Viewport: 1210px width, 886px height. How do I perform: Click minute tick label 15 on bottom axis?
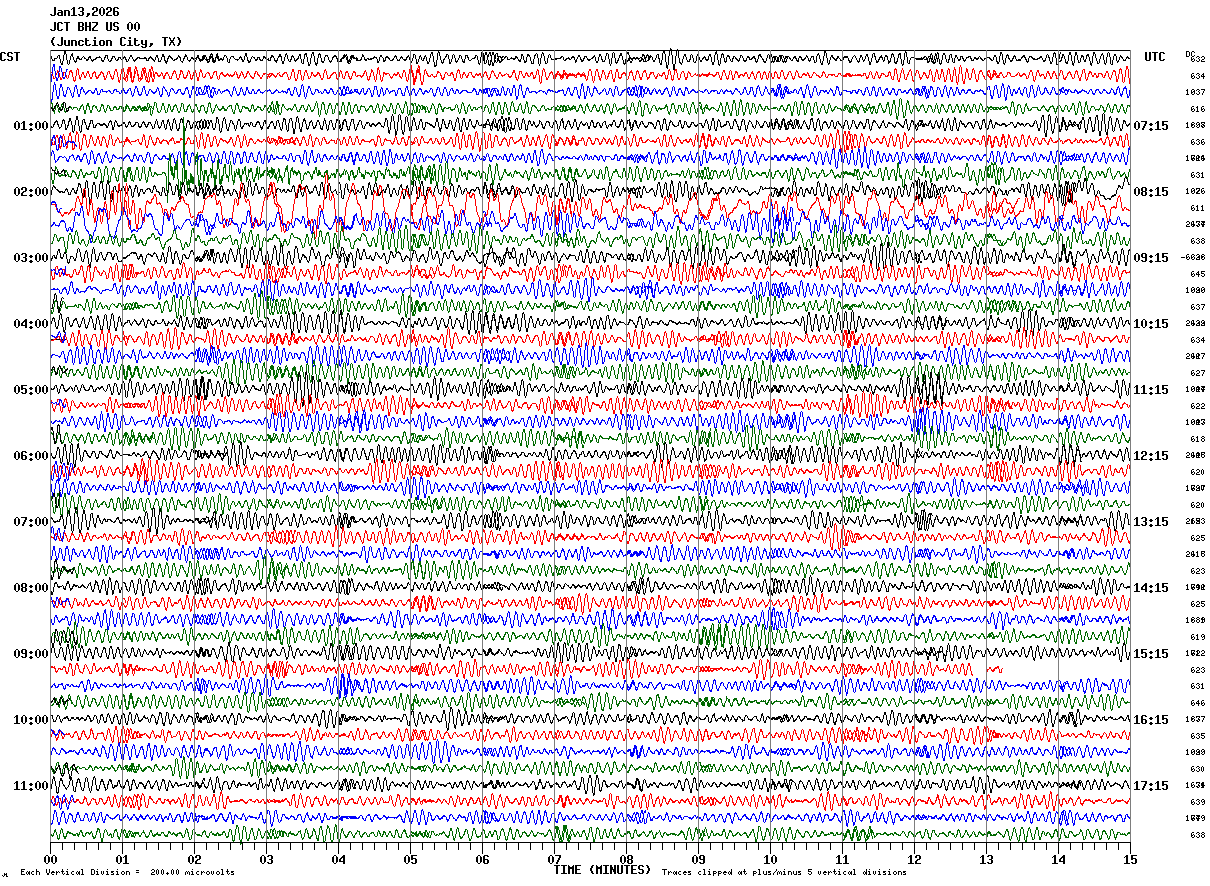(1130, 859)
